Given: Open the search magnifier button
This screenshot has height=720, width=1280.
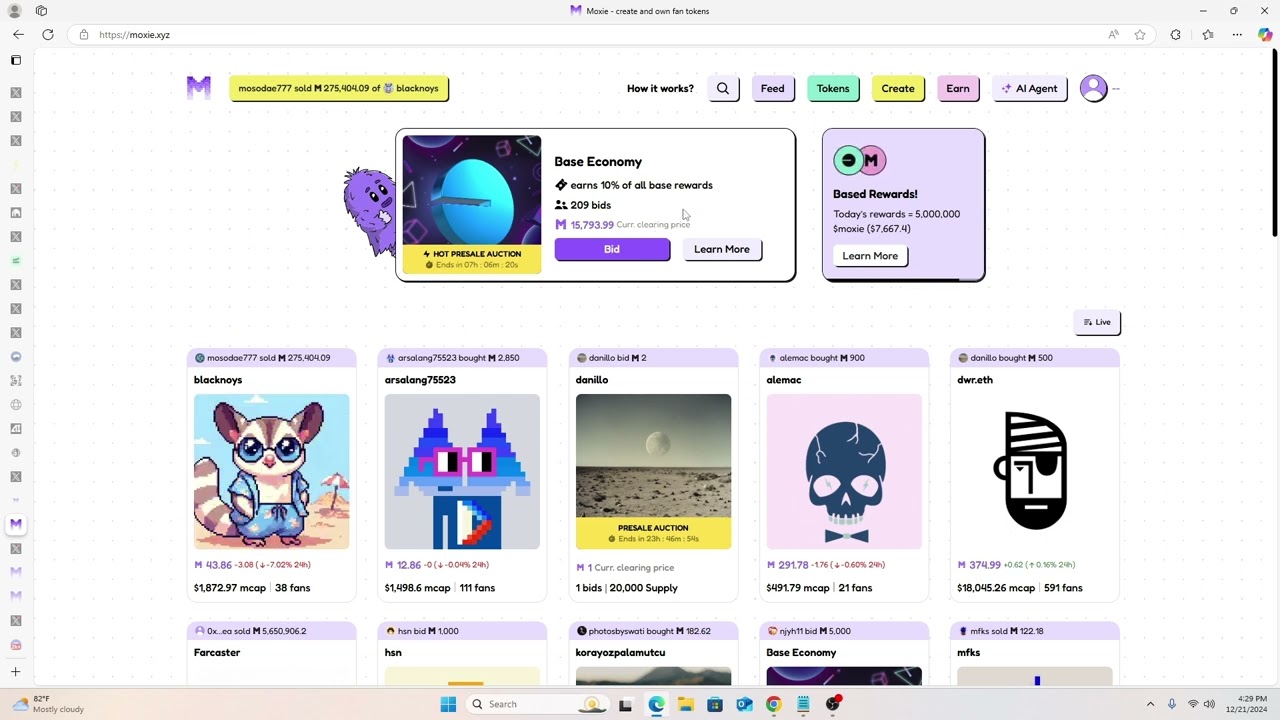Looking at the screenshot, I should click(723, 88).
